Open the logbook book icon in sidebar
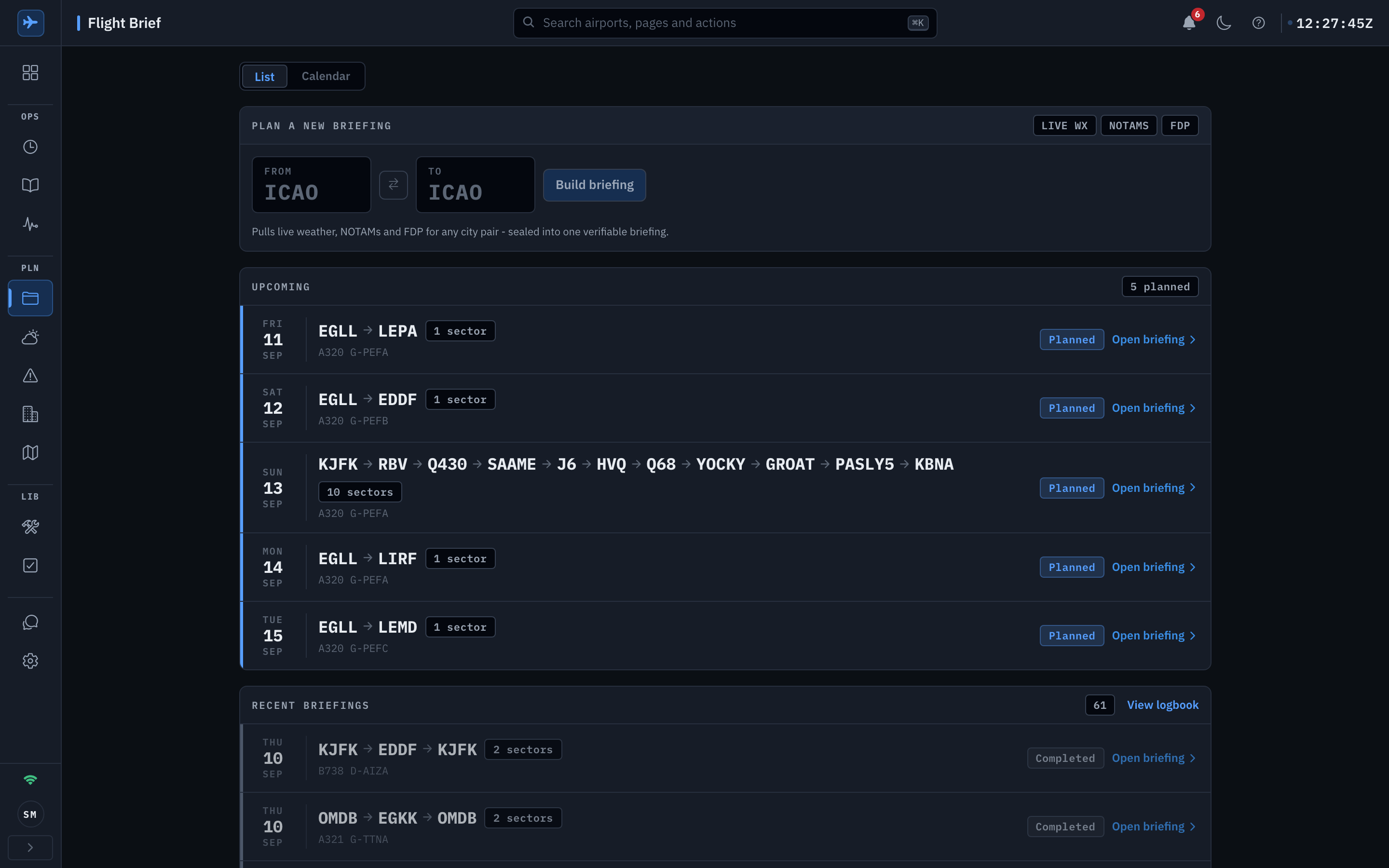 tap(30, 185)
